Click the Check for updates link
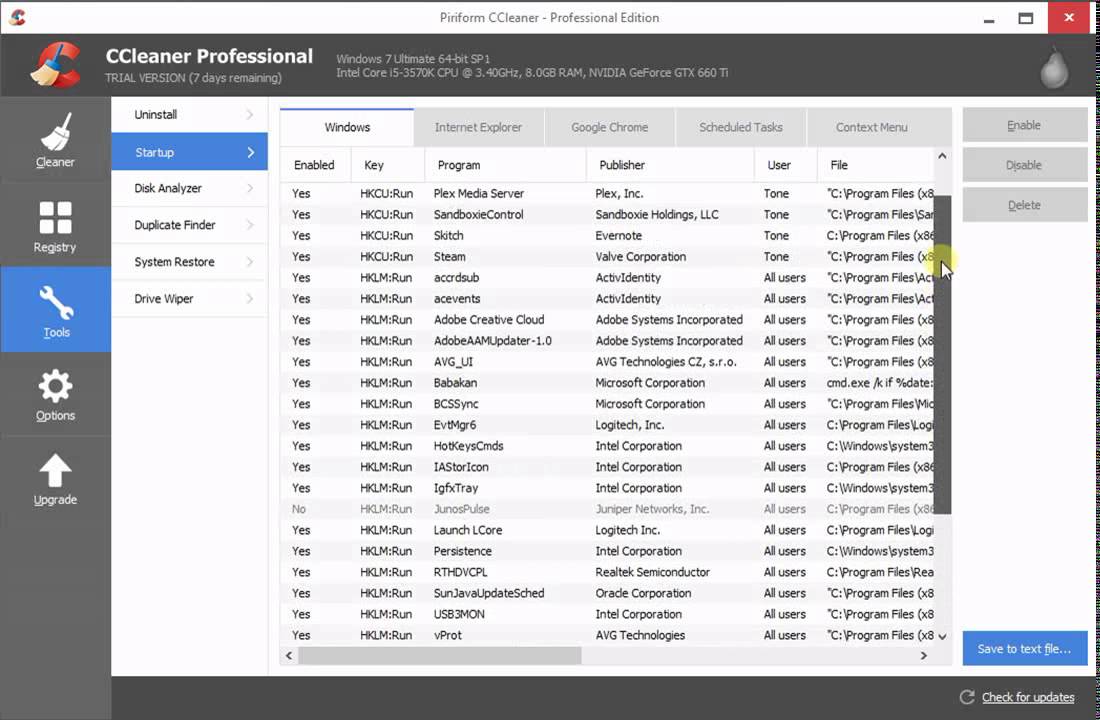This screenshot has height=720, width=1100. (x=1028, y=697)
